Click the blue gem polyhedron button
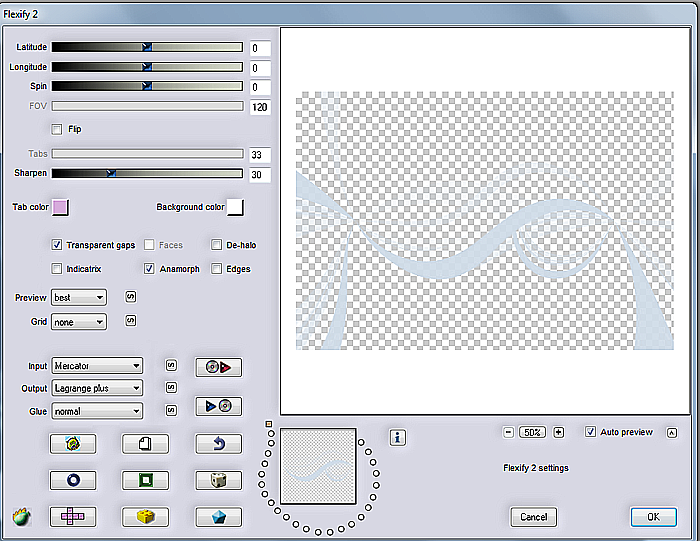This screenshot has width=700, height=541. [218, 517]
